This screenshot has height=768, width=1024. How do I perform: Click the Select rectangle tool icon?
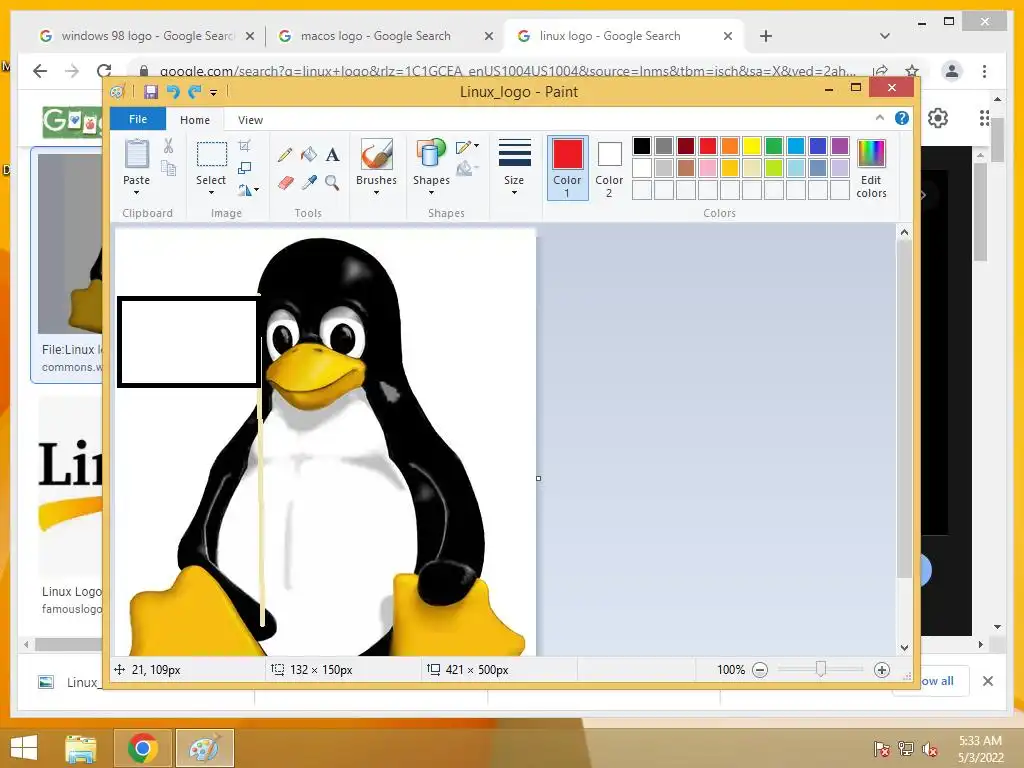tap(212, 155)
